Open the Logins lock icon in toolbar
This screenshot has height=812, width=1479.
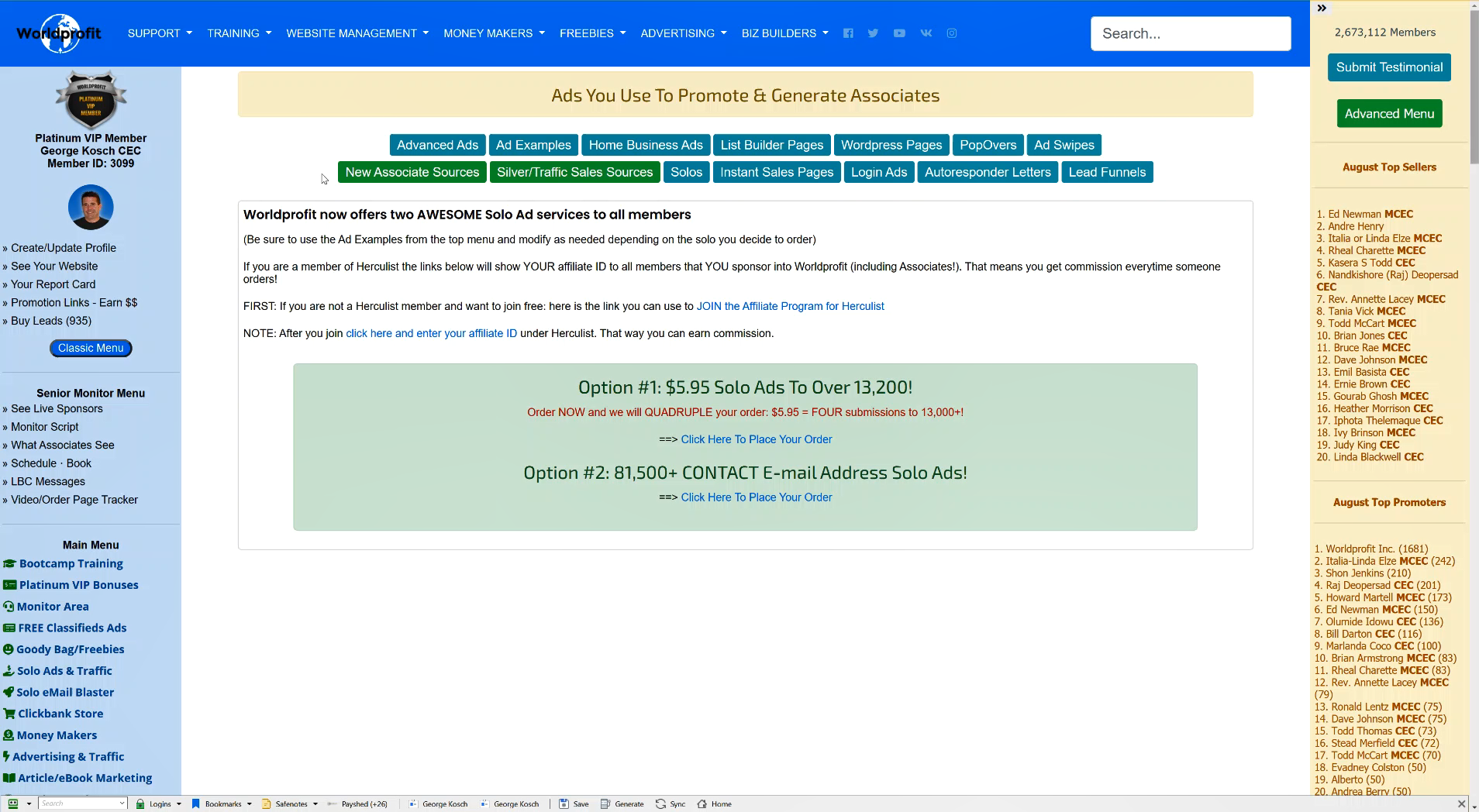pyautogui.click(x=140, y=803)
